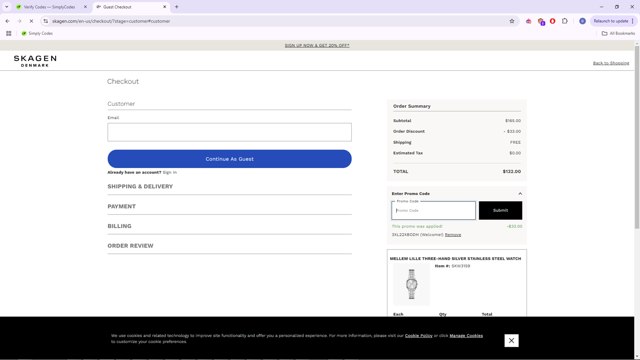This screenshot has width=640, height=360.
Task: Expand the Billing section
Action: 229,226
